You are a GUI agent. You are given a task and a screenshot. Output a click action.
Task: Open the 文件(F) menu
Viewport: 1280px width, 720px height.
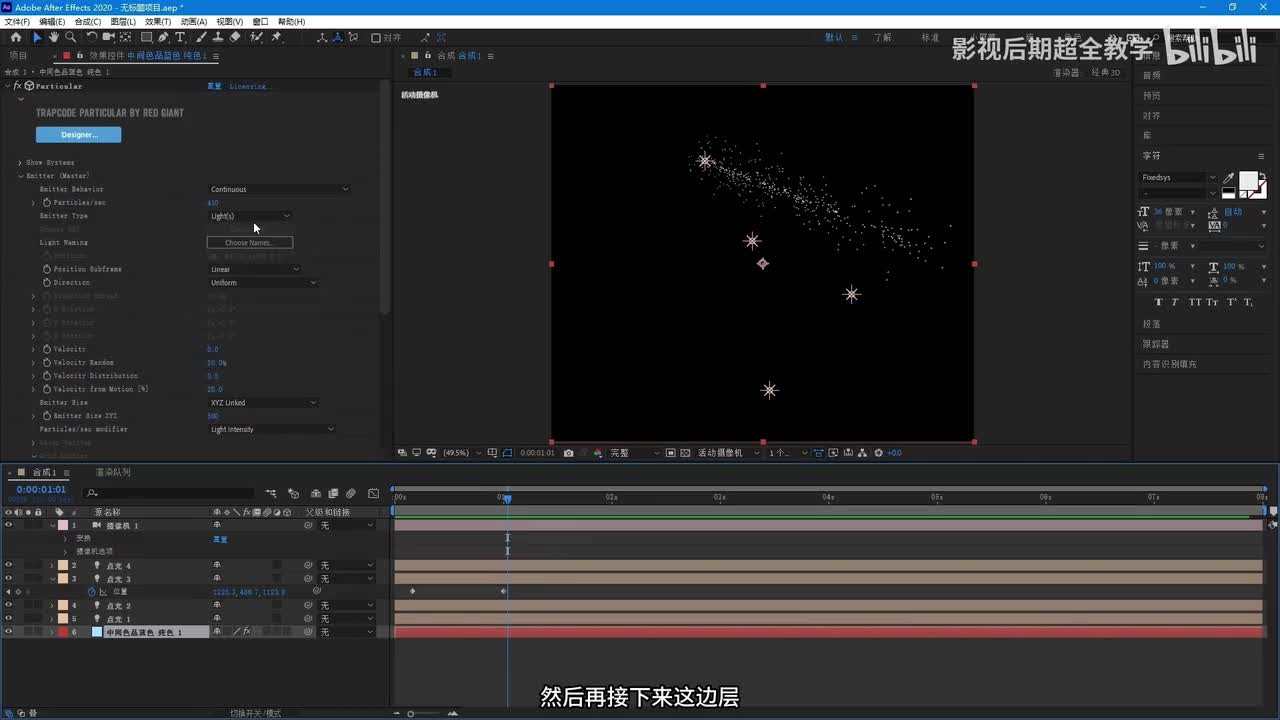pyautogui.click(x=17, y=21)
